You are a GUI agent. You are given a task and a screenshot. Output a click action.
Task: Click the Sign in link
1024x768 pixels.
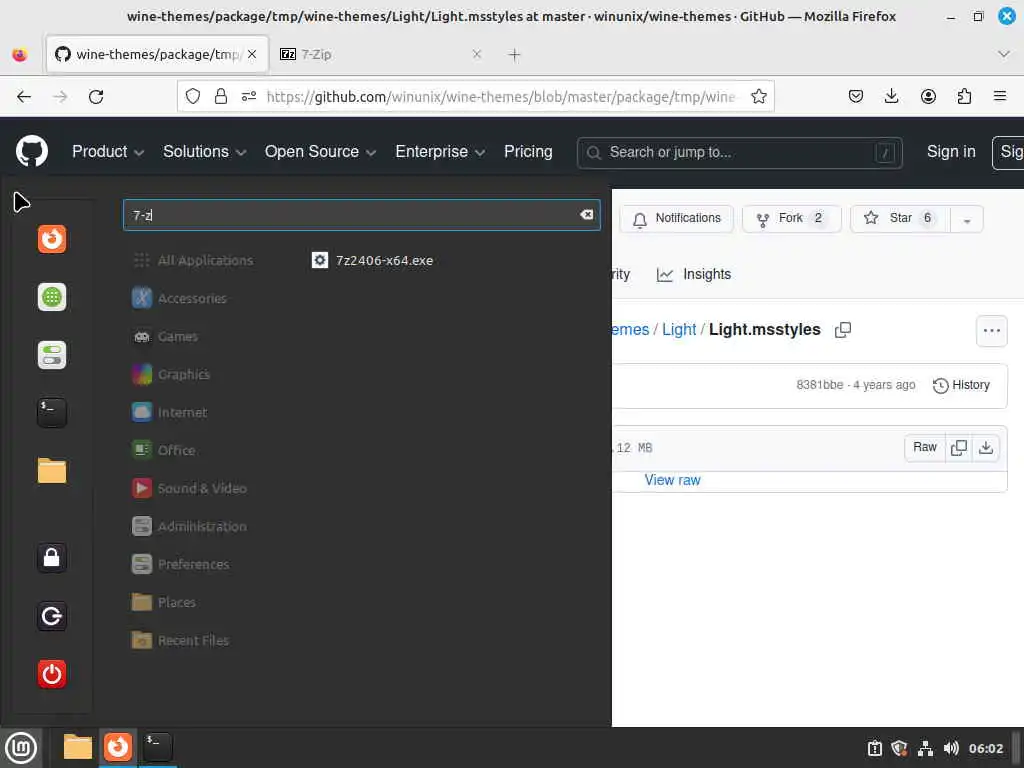[x=951, y=152]
